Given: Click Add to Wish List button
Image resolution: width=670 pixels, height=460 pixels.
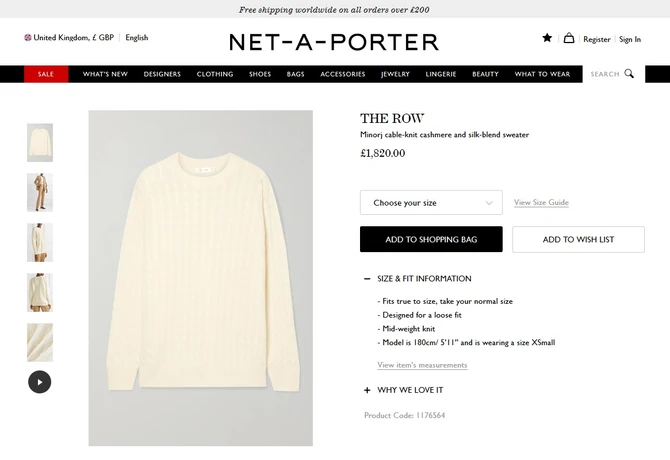Looking at the screenshot, I should [x=578, y=240].
